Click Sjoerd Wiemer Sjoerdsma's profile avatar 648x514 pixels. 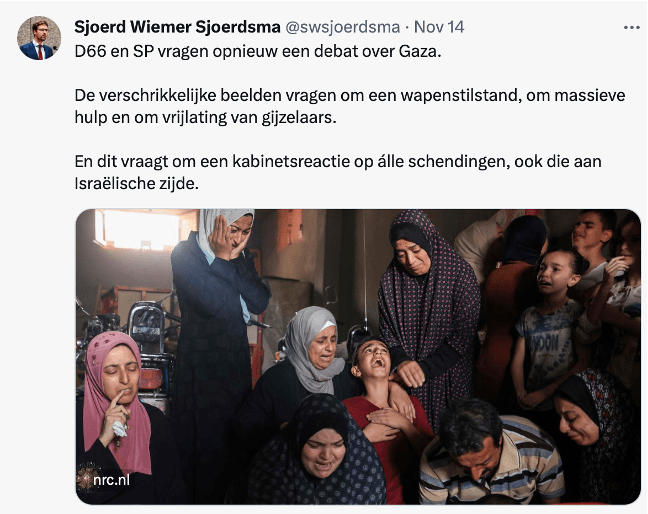click(x=39, y=38)
